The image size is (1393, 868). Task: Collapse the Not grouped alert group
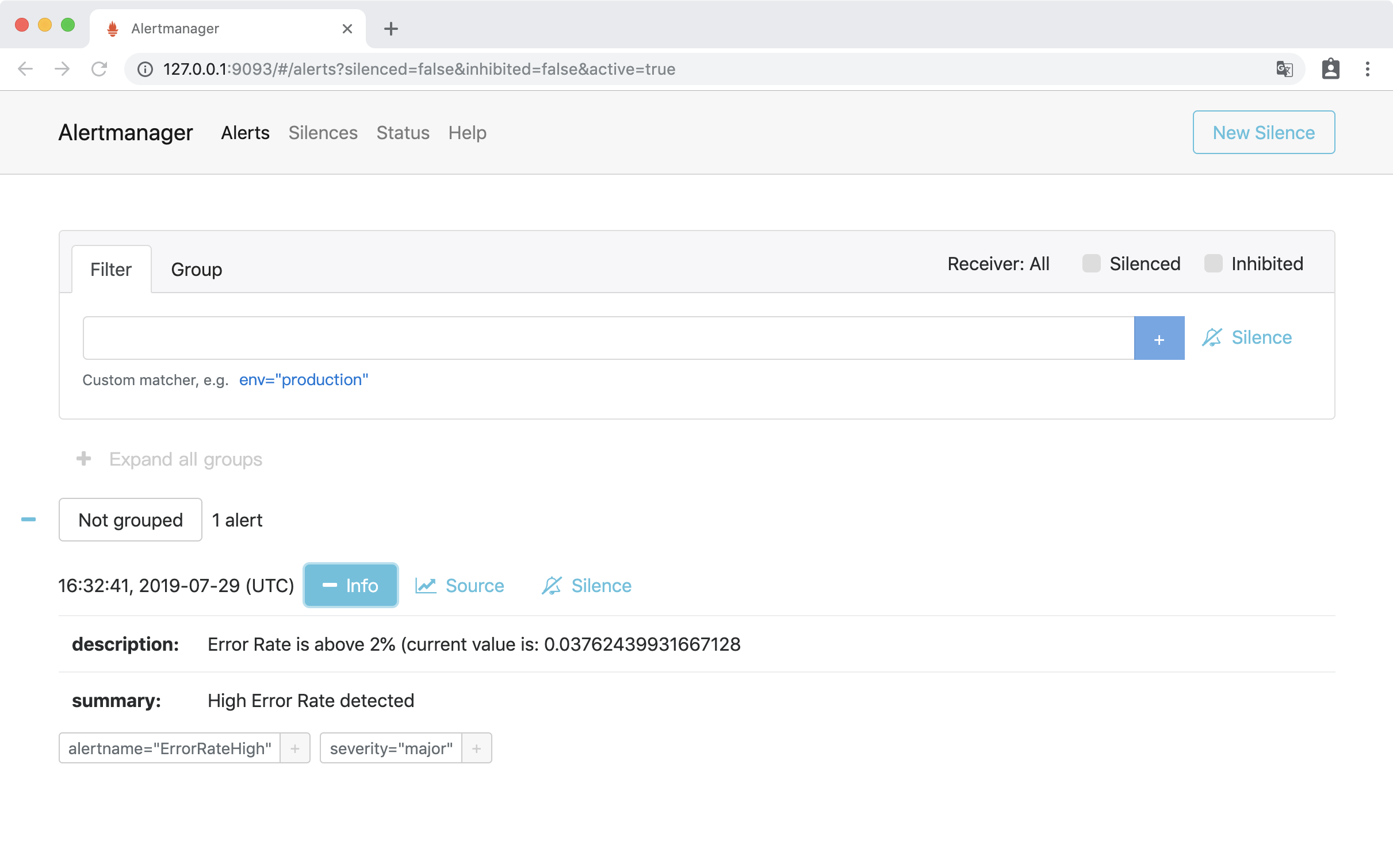(28, 520)
